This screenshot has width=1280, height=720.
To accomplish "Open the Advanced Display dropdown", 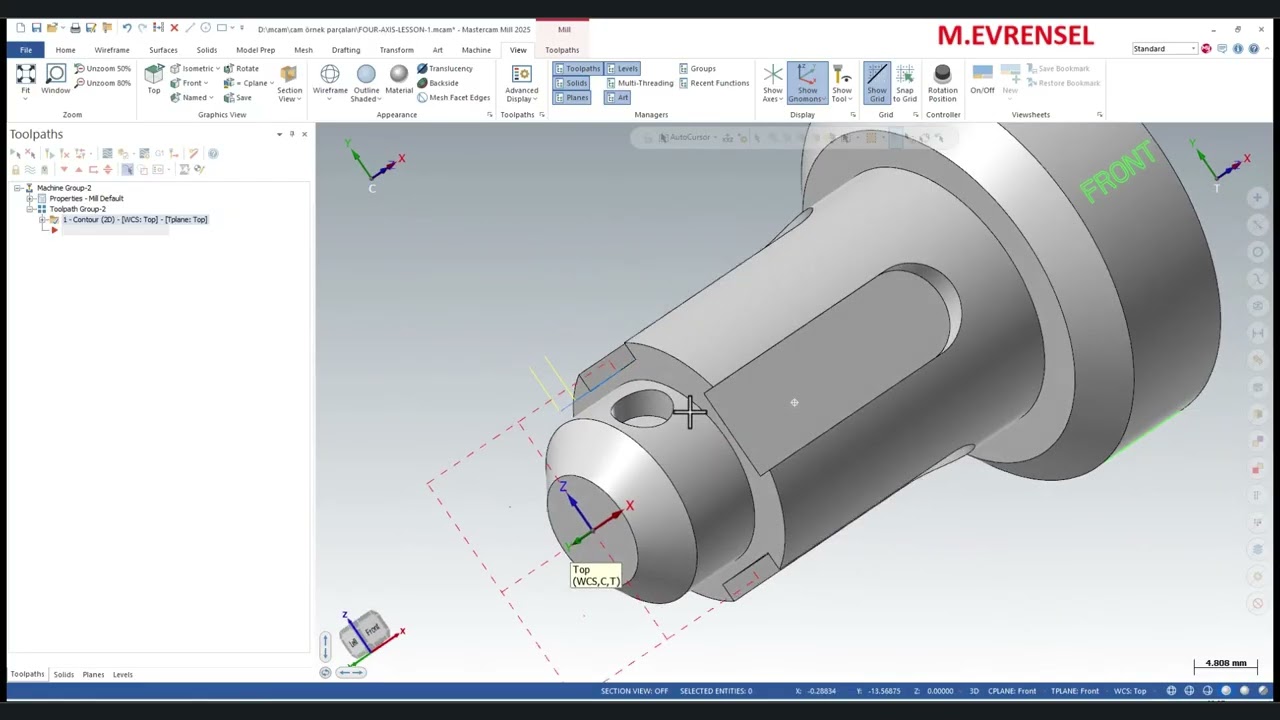I will pyautogui.click(x=521, y=83).
